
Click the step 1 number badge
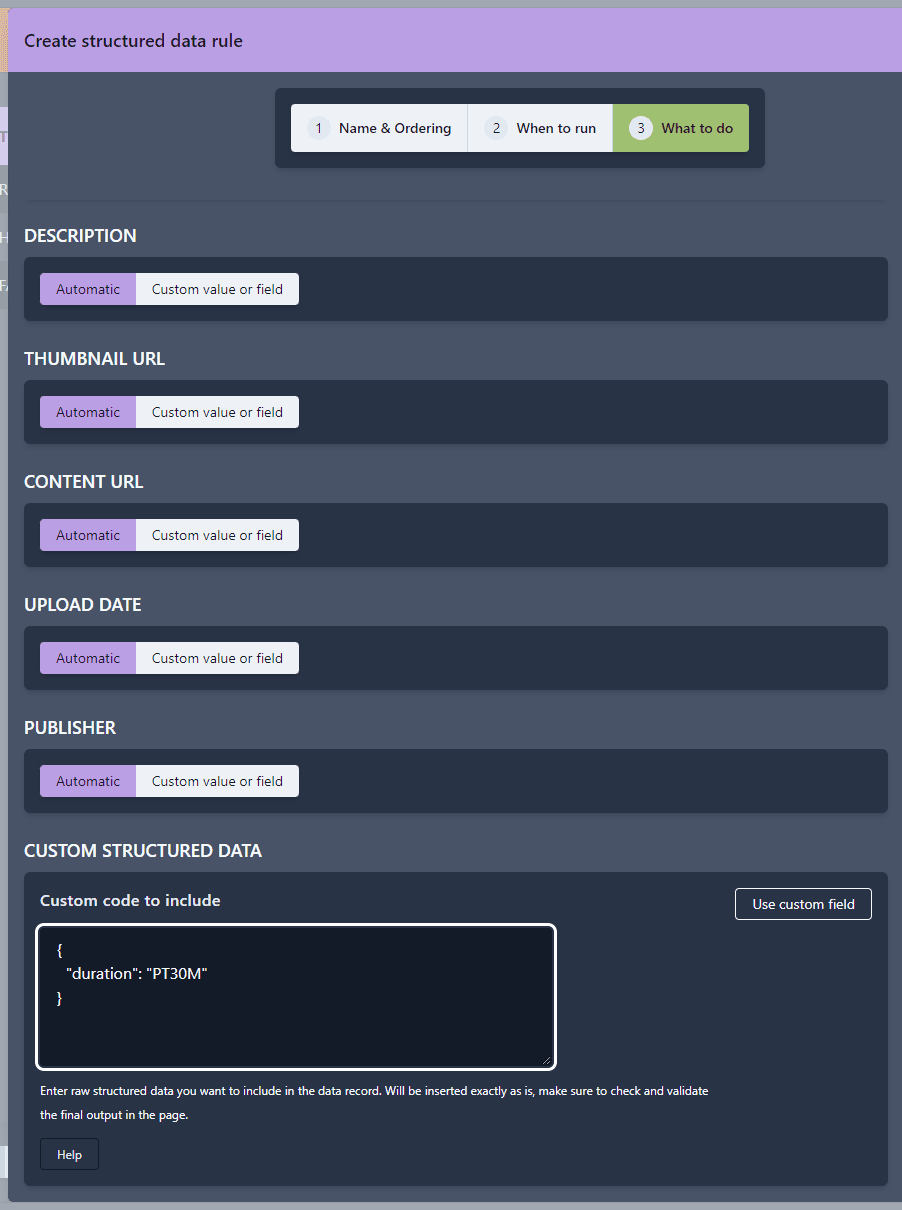pyautogui.click(x=319, y=128)
